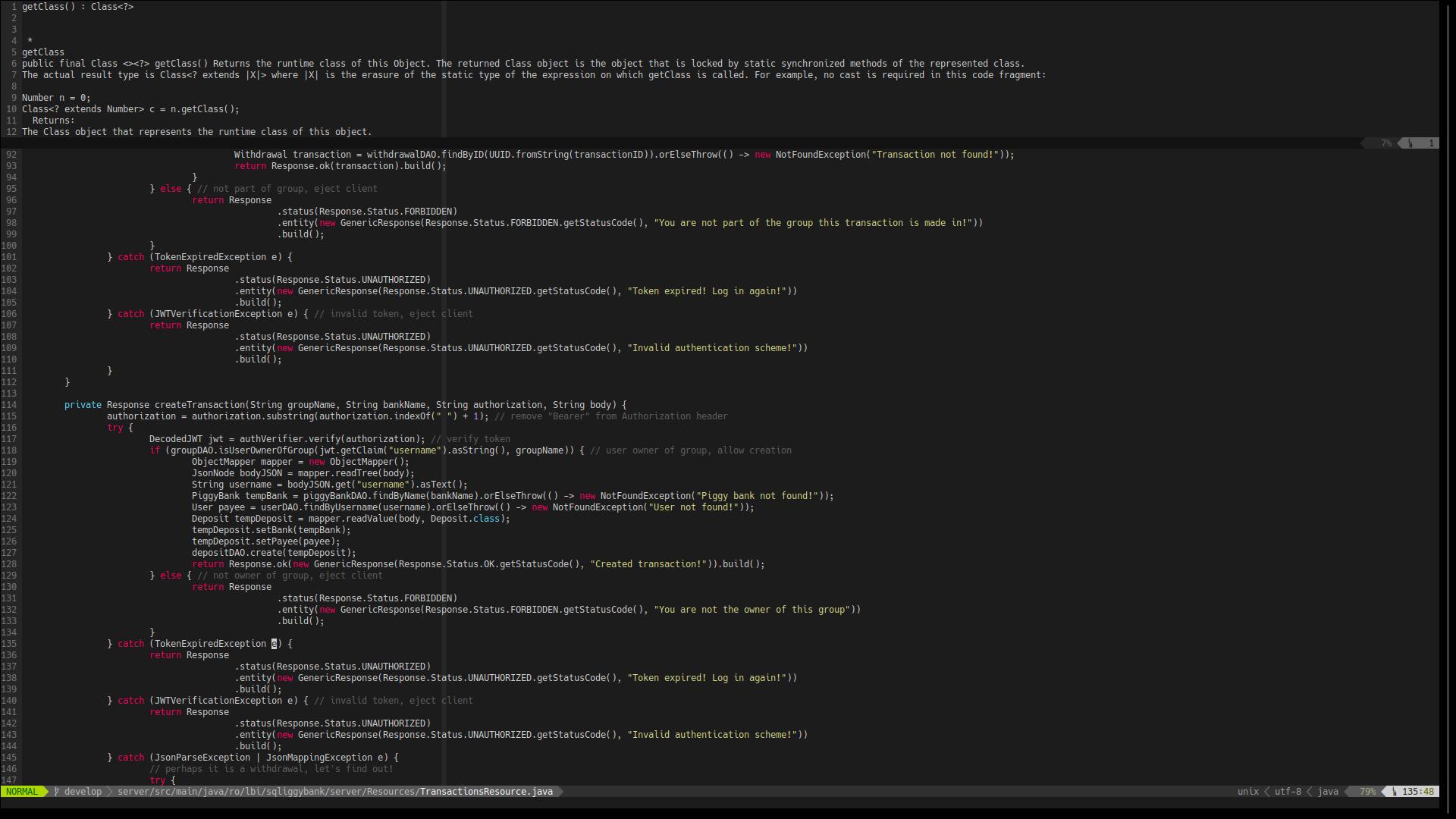
Task: Select the java filetype indicator
Action: click(1328, 792)
